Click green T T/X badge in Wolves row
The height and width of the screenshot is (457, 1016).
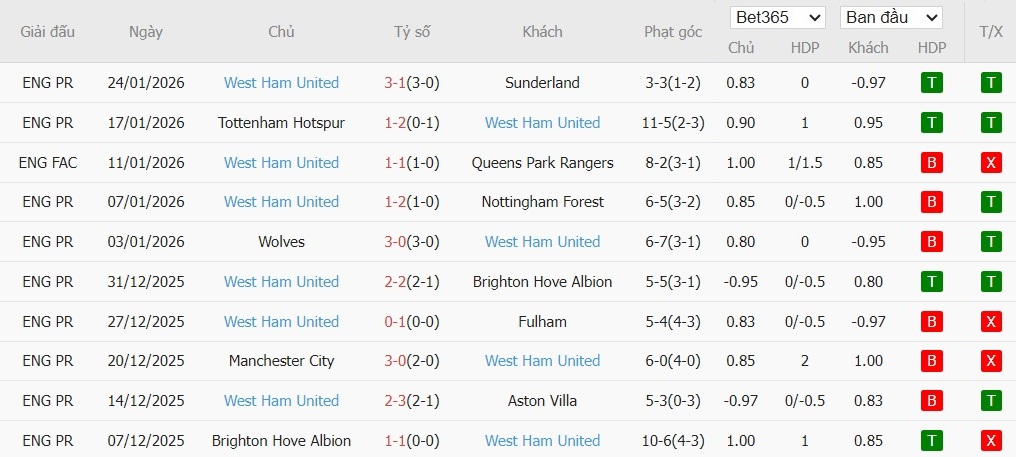point(991,242)
